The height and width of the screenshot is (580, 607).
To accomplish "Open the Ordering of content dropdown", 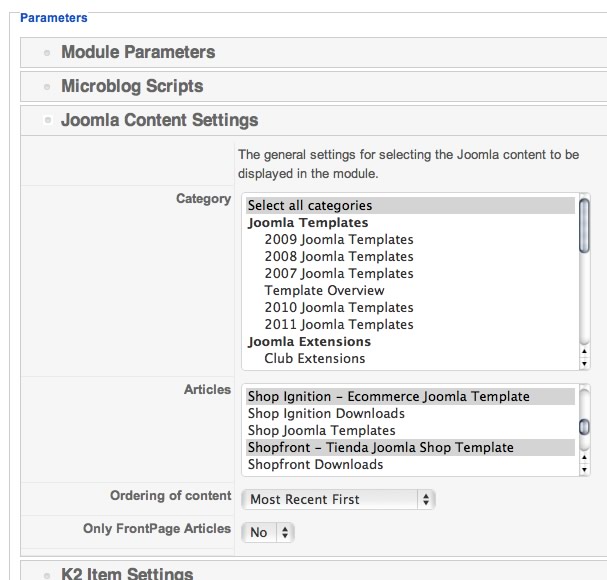I will point(338,499).
